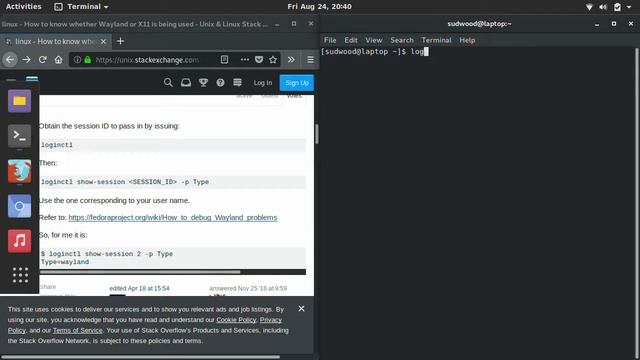640x360 pixels.
Task: Go forward in Firefox
Action: [27, 60]
